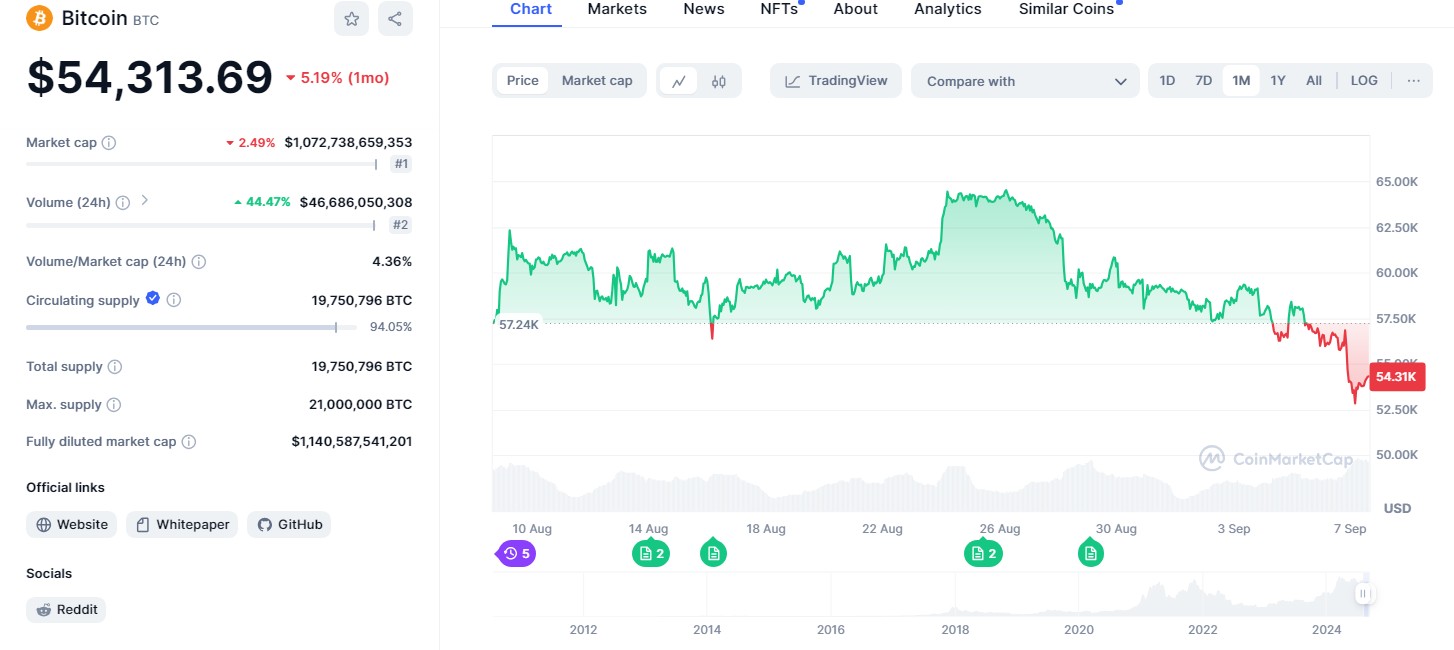Expand Volume (24h) chevron arrow

(145, 201)
